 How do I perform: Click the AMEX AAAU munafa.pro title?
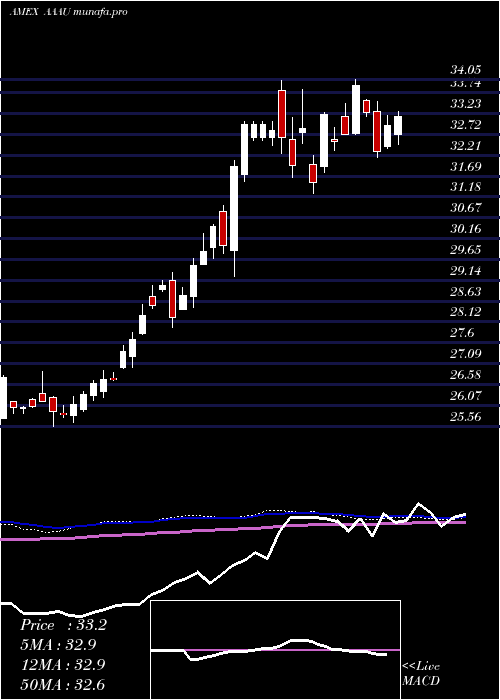pyautogui.click(x=68, y=12)
